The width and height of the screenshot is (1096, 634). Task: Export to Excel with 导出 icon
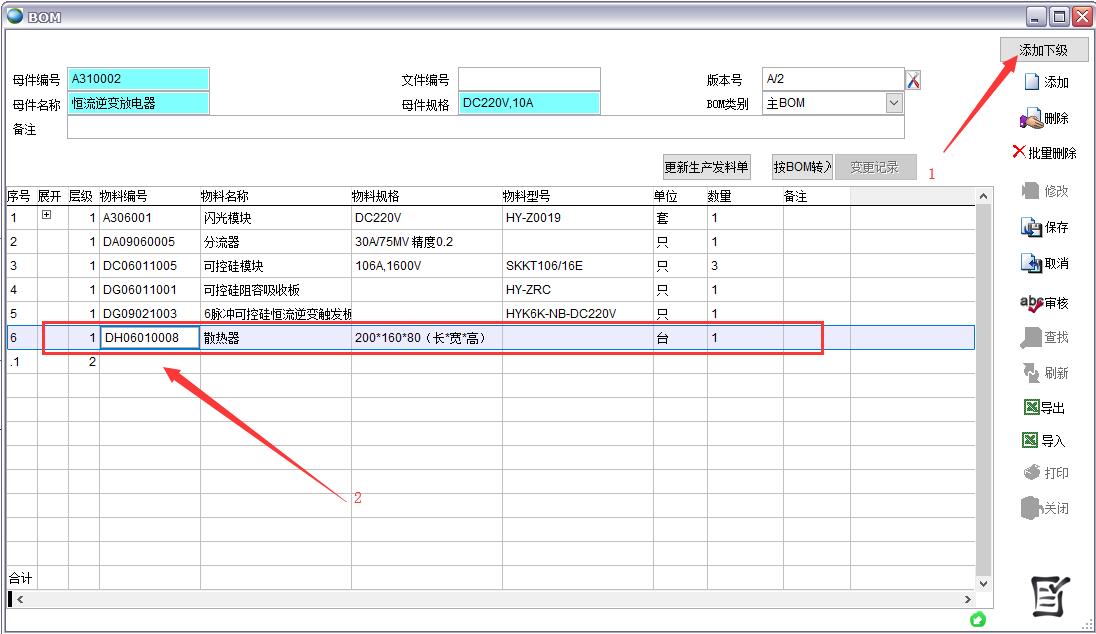pyautogui.click(x=1031, y=407)
